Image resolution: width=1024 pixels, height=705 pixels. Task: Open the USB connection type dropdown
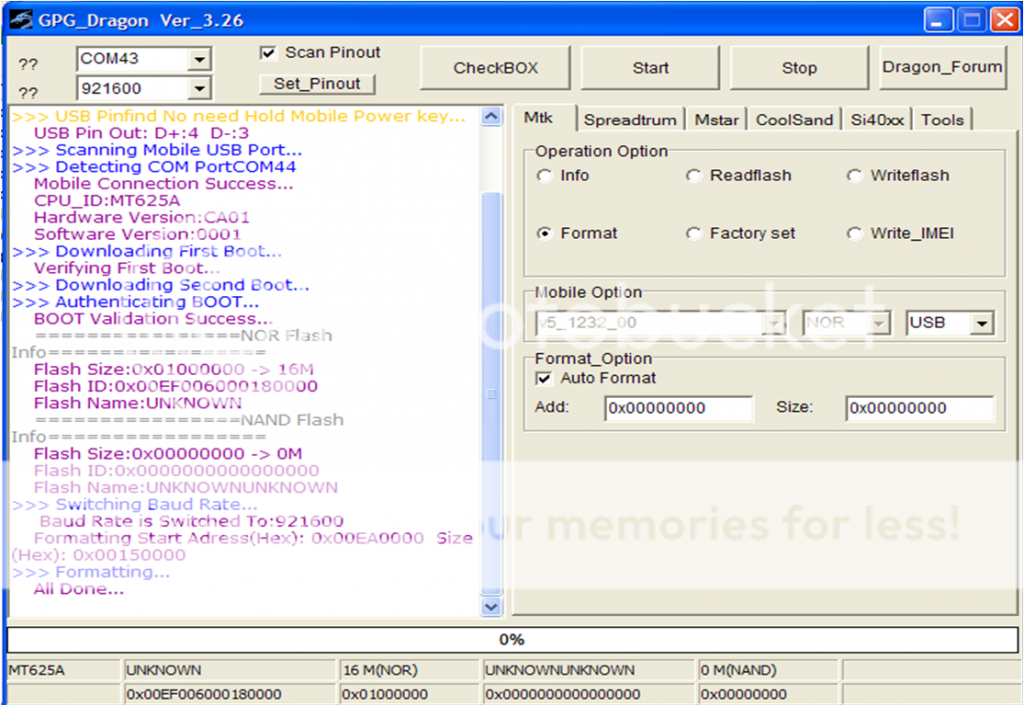tap(982, 324)
